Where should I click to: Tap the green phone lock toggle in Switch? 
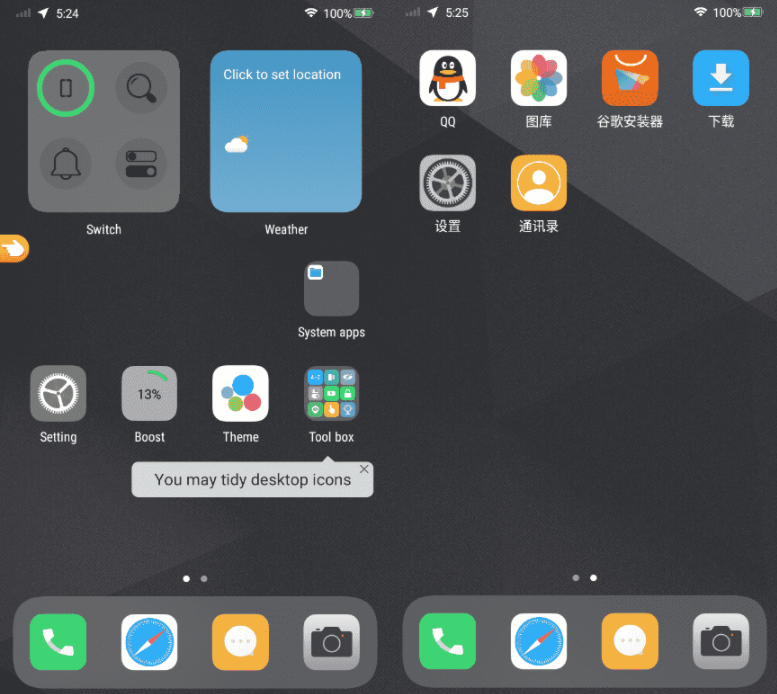(65, 88)
